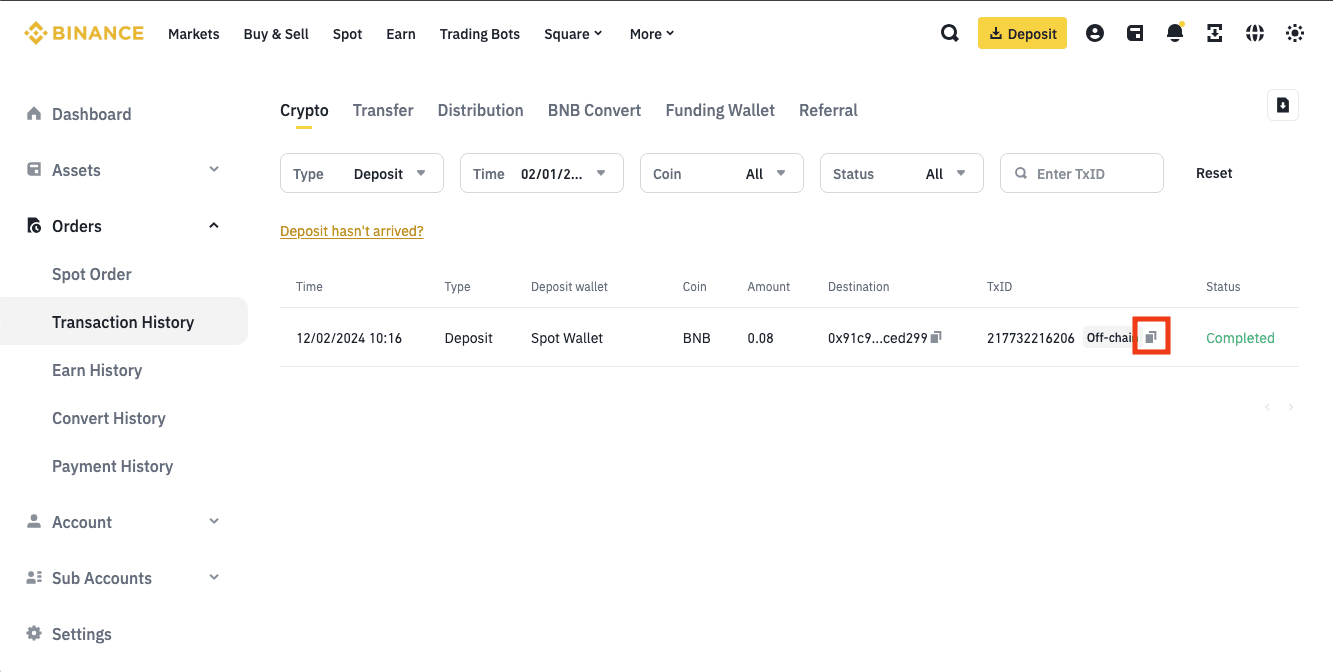Expand the Sub Accounts sidebar section
This screenshot has width=1333, height=672.
click(x=214, y=578)
